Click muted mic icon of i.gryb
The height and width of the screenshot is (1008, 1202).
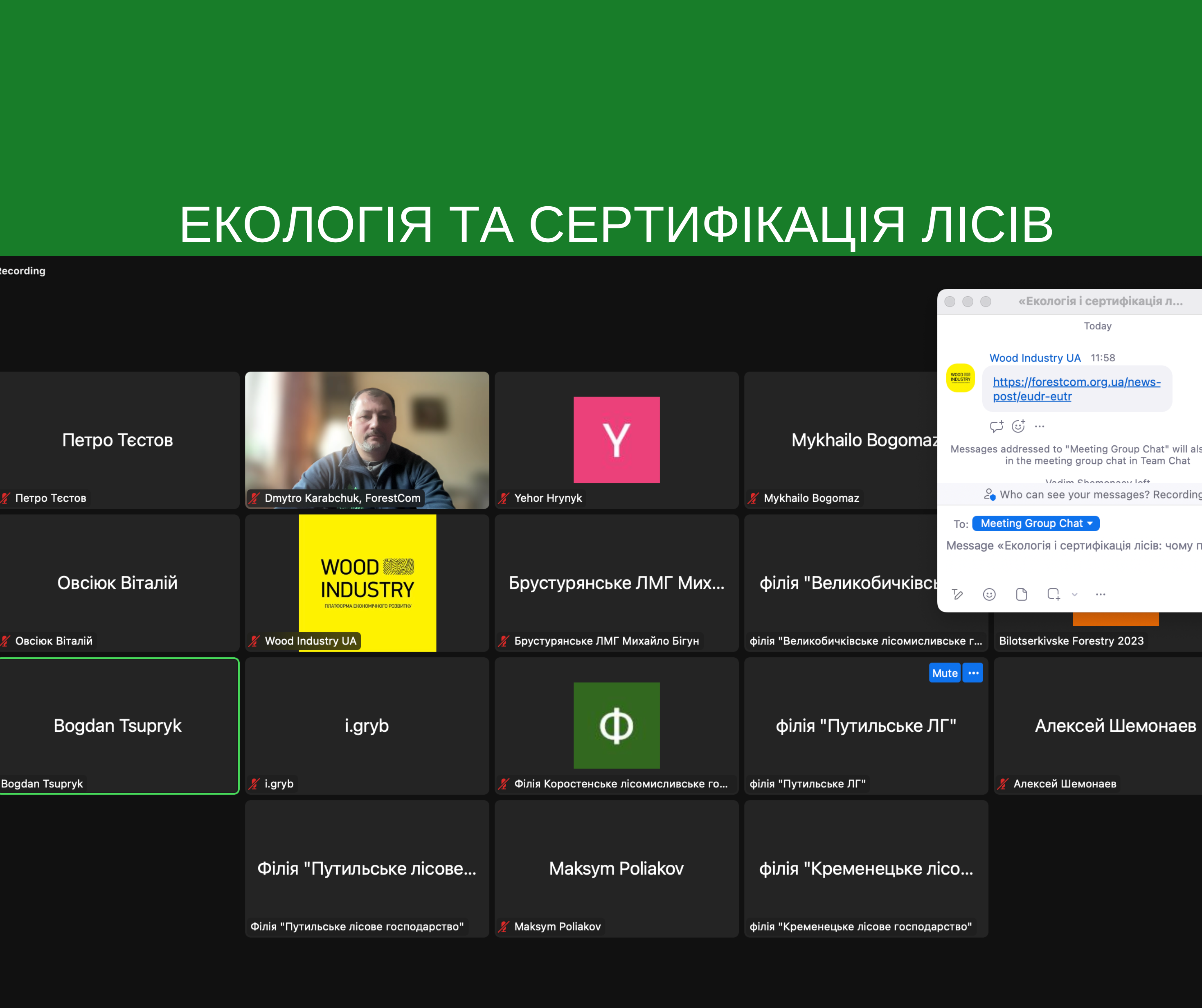click(254, 783)
